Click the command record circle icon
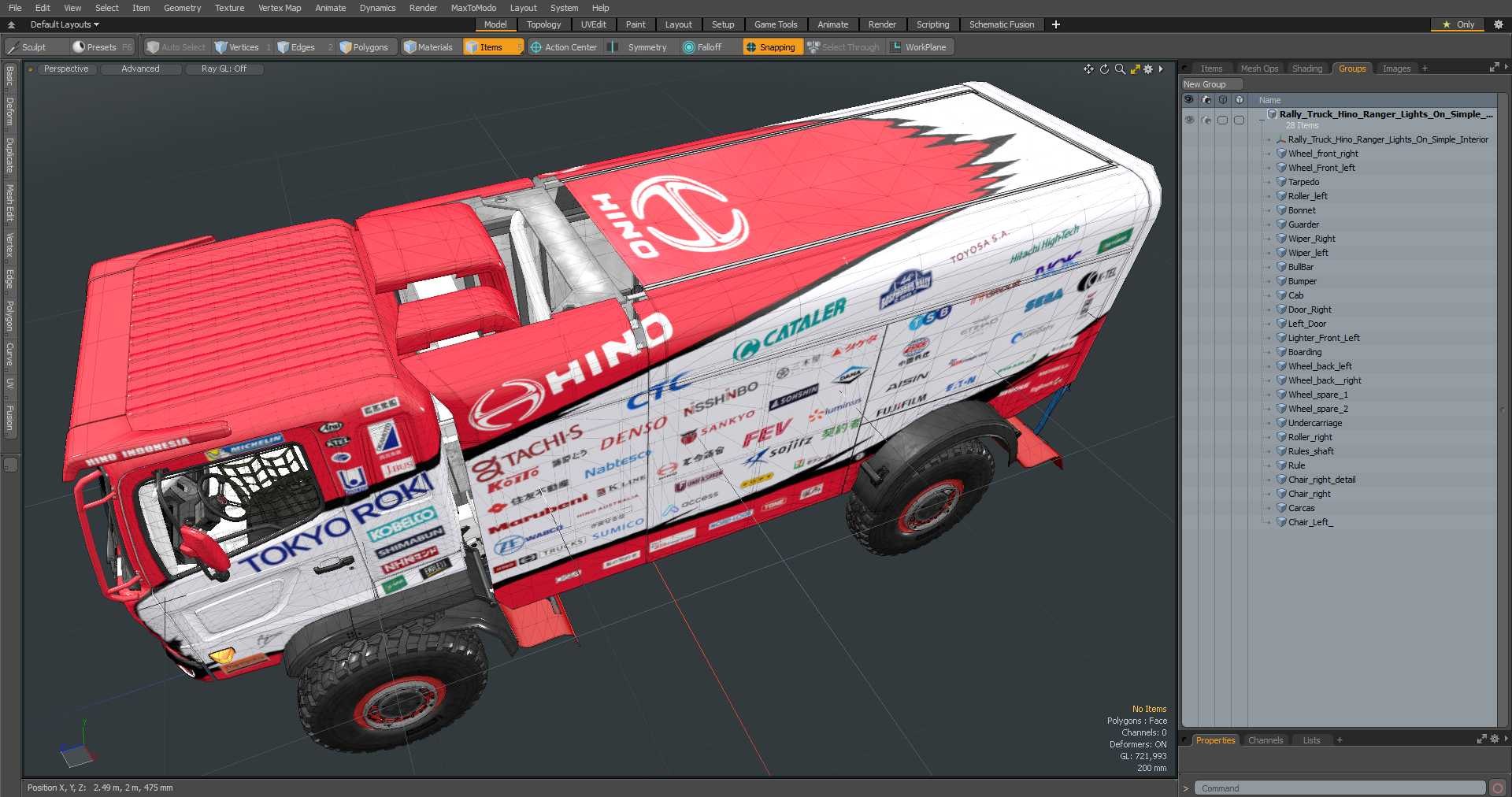 click(x=1498, y=788)
